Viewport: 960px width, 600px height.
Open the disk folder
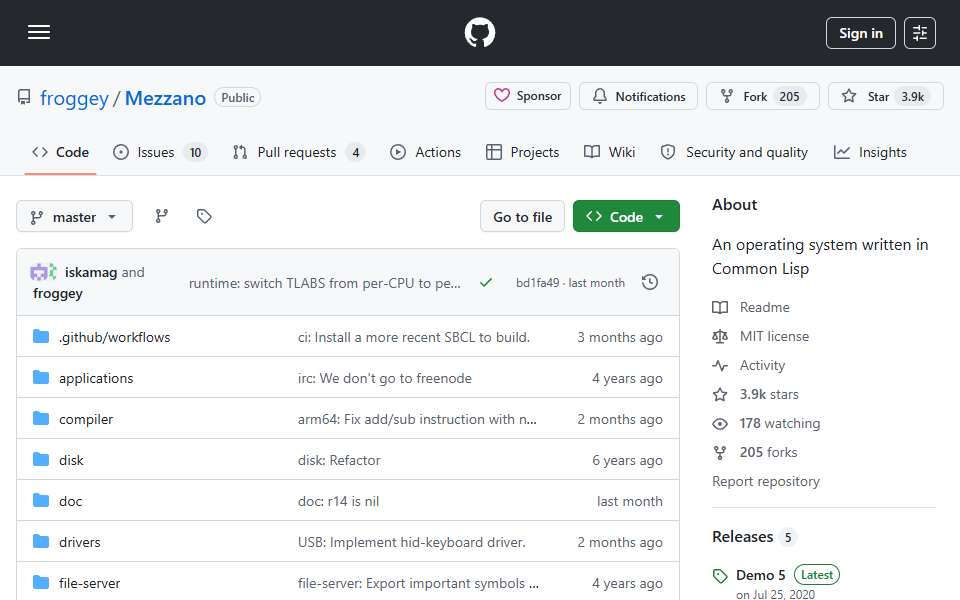71,460
